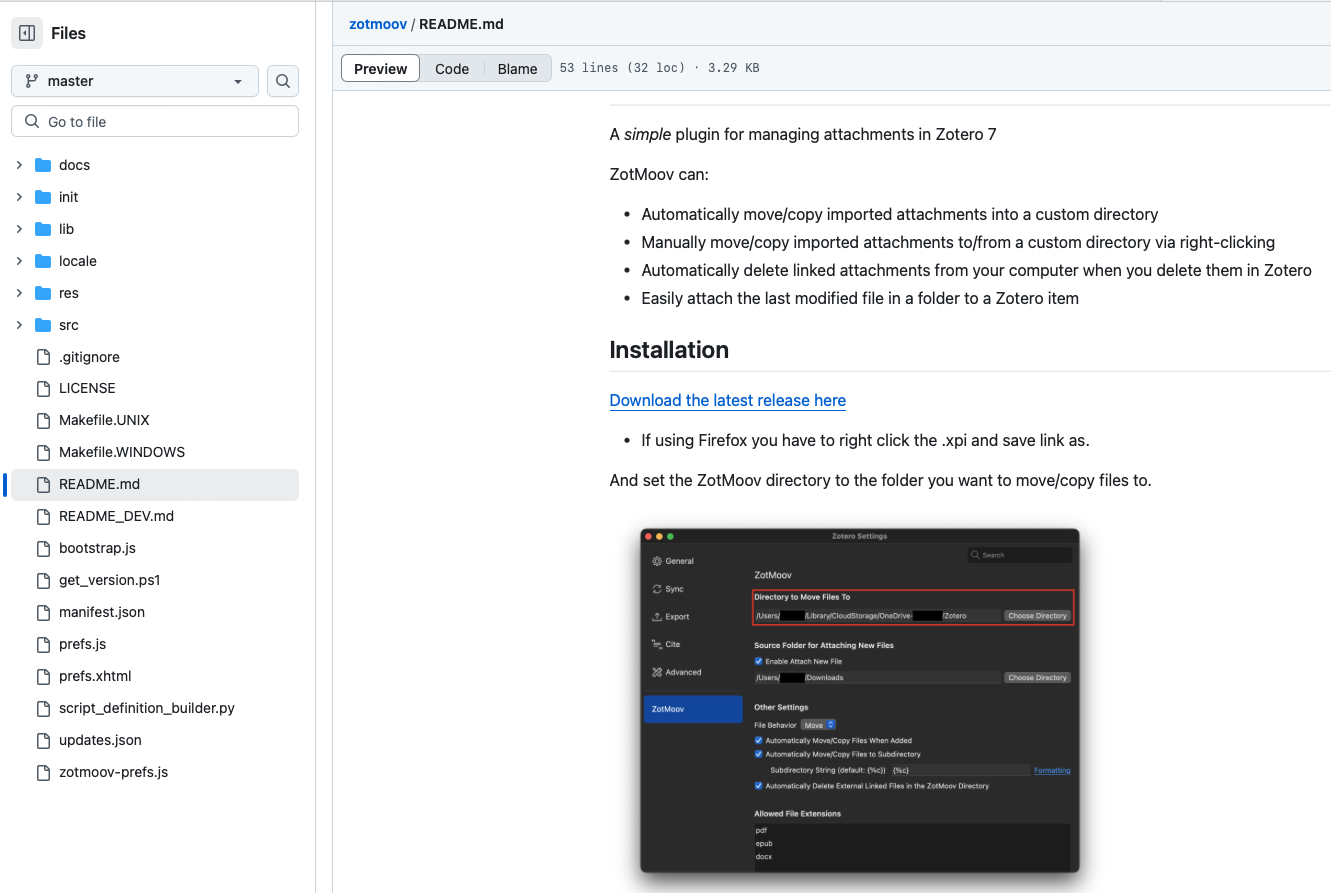Click the zotmoov repository breadcrumb link
The image size is (1331, 893).
coord(377,23)
